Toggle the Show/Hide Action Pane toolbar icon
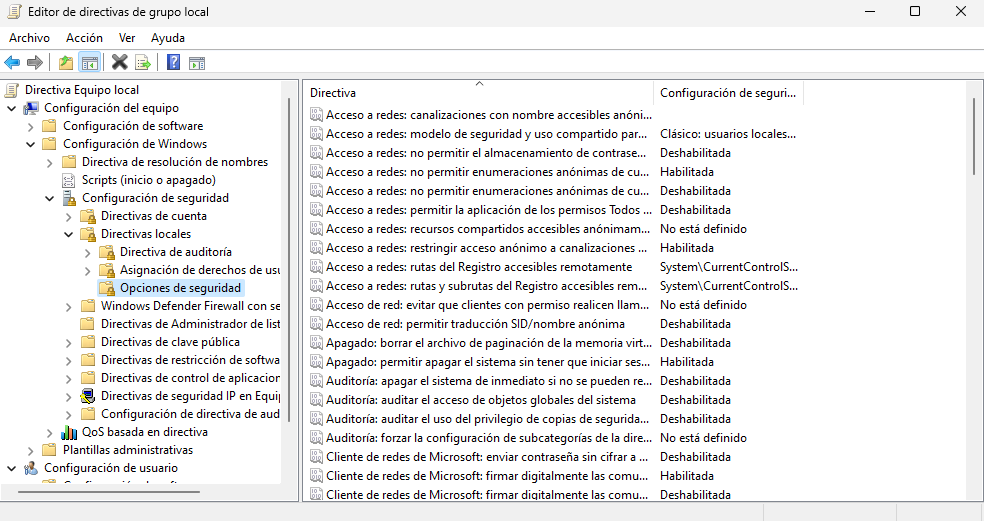This screenshot has height=521, width=984. 197,63
